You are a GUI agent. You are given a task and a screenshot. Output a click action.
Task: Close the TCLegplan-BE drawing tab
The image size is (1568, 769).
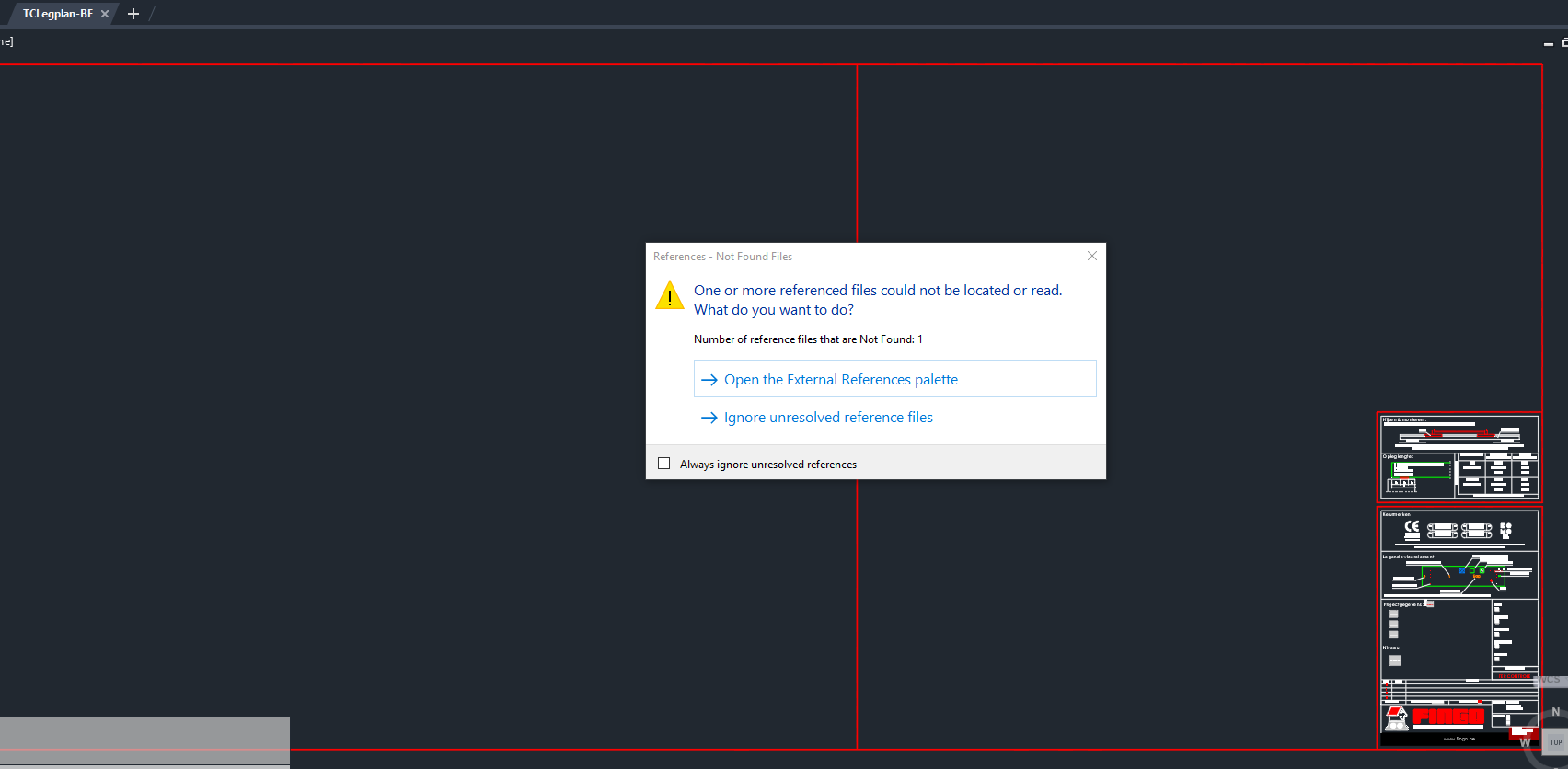click(105, 14)
